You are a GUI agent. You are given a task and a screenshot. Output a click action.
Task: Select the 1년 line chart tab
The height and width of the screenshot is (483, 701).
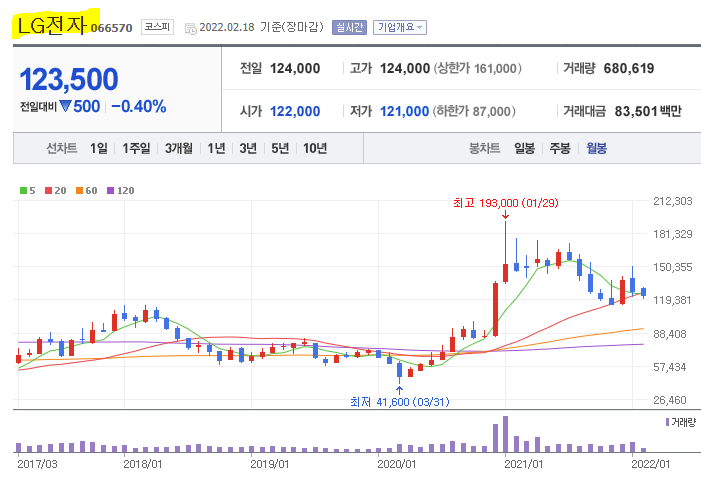[x=216, y=148]
